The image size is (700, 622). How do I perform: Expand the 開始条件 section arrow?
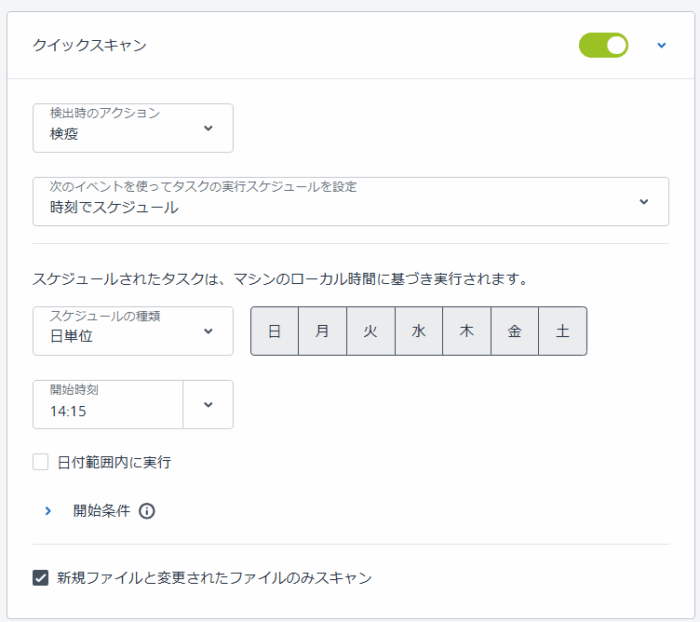click(x=48, y=511)
